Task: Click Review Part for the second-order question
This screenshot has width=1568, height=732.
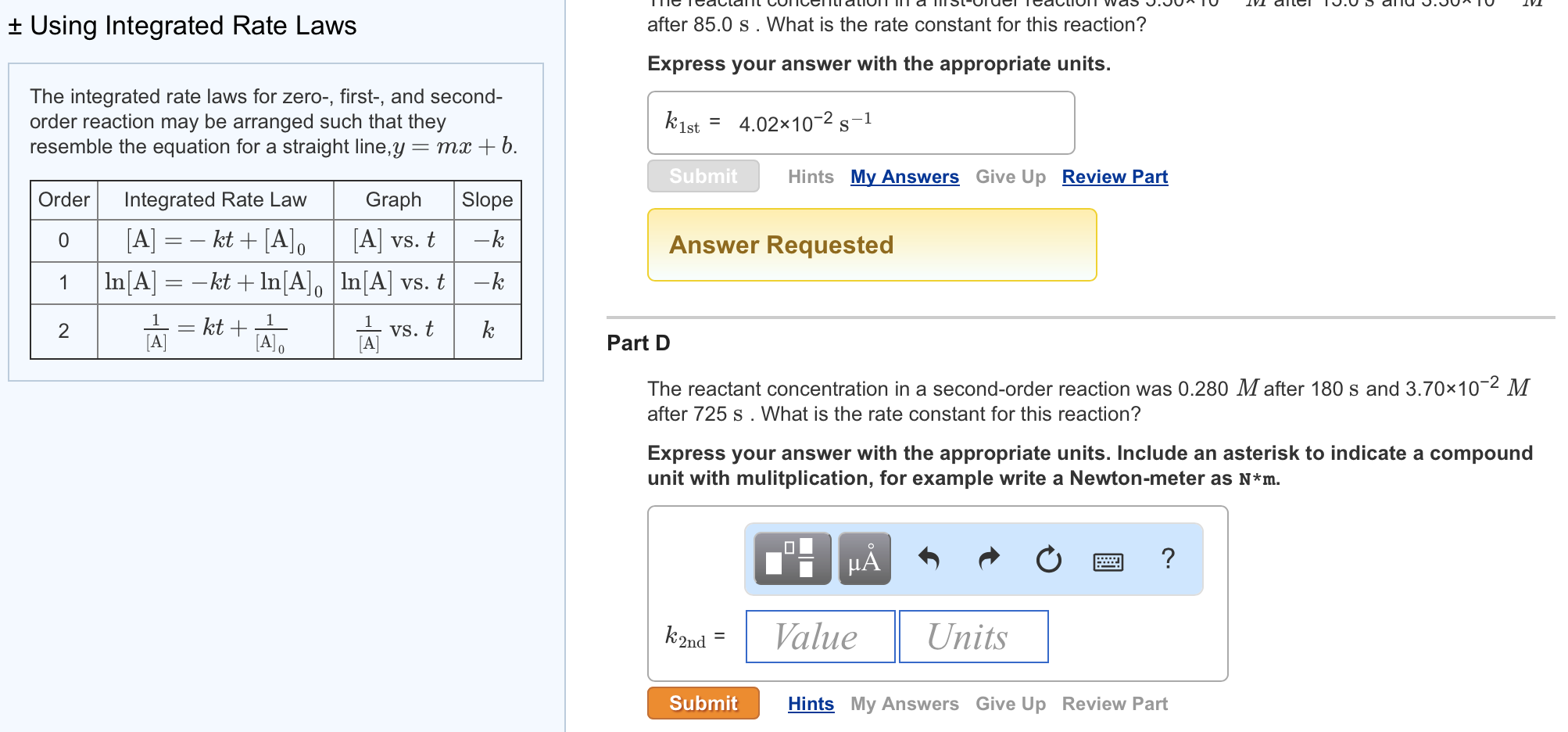Action: tap(1115, 703)
